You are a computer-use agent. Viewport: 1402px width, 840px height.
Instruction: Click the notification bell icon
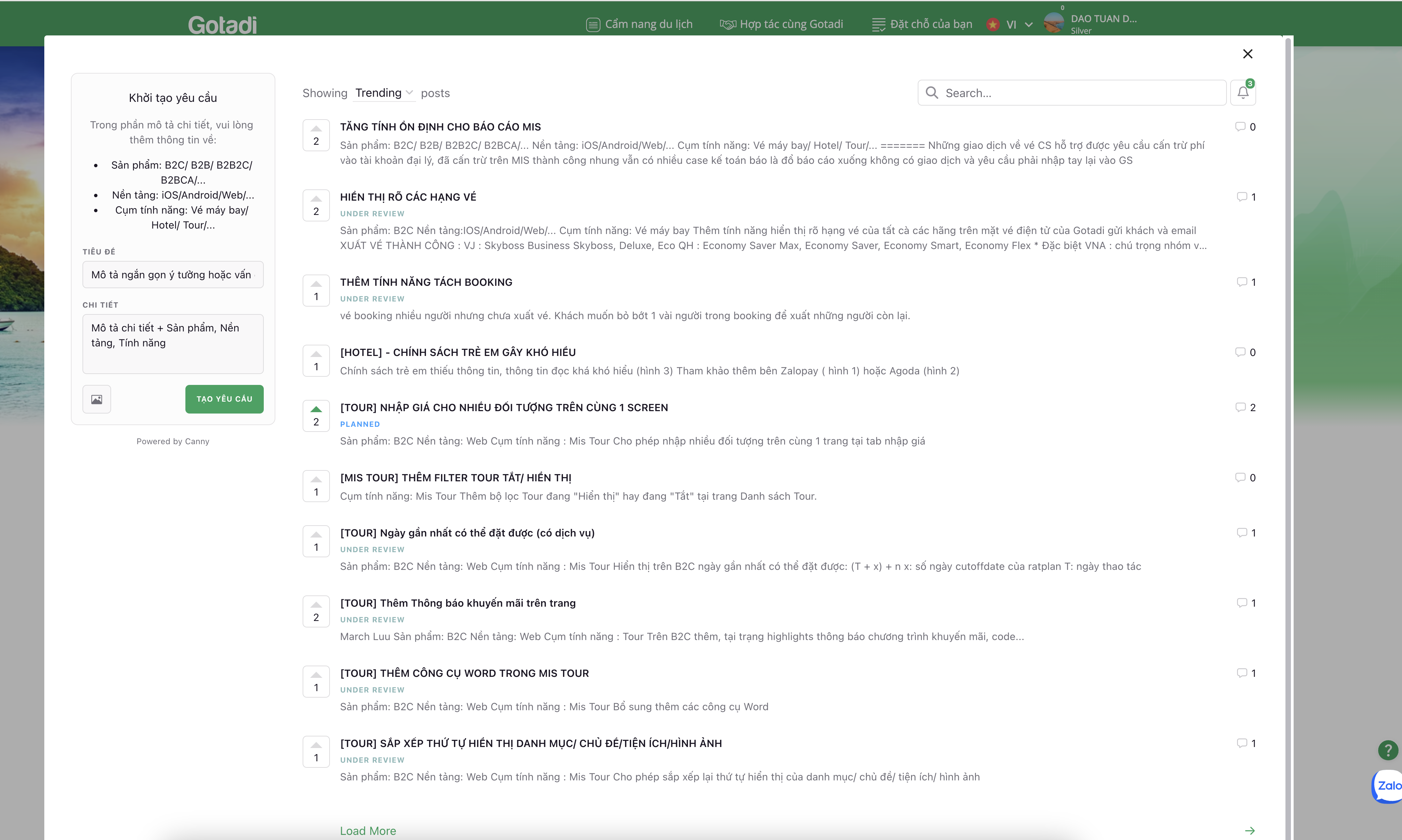click(x=1242, y=93)
